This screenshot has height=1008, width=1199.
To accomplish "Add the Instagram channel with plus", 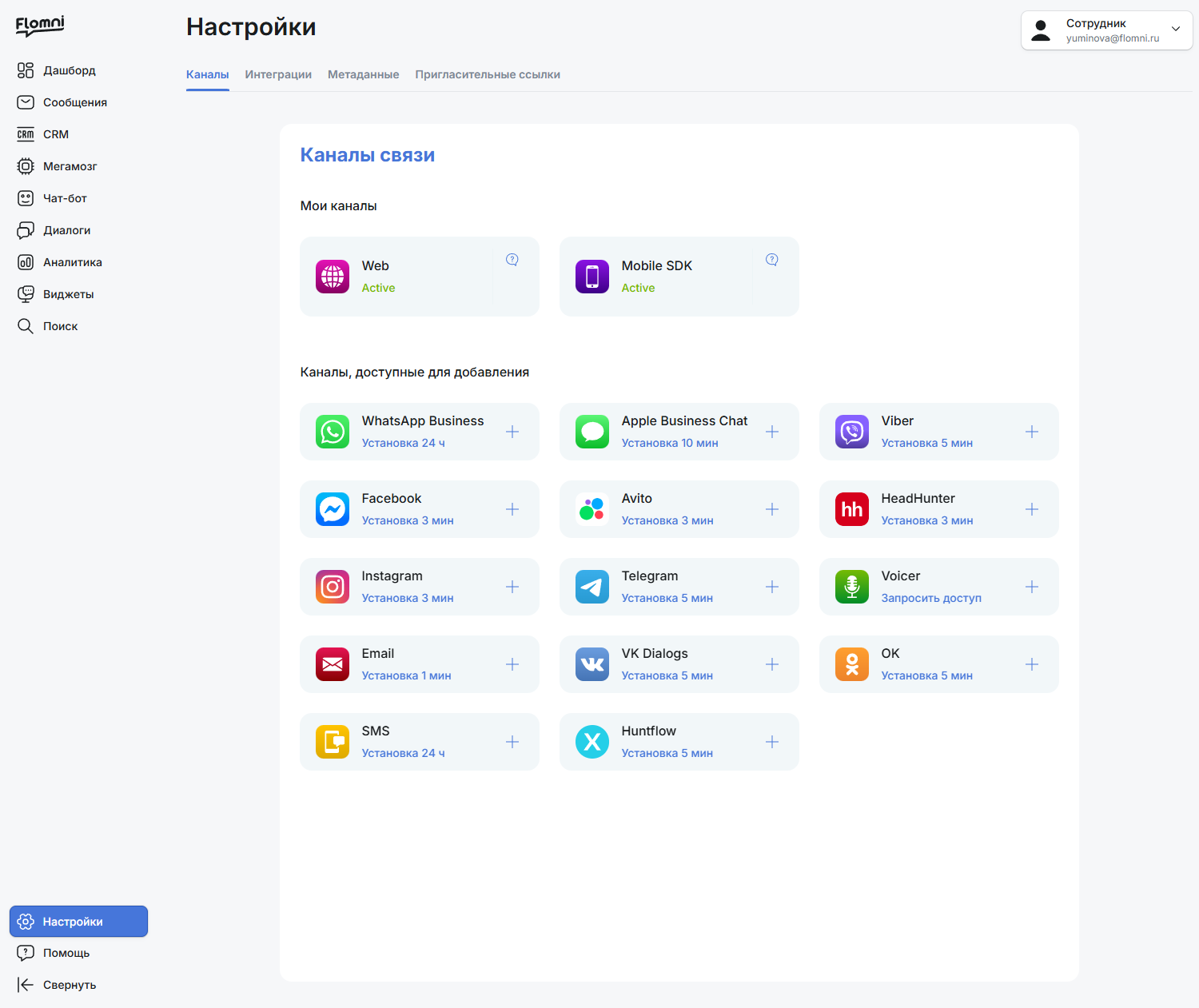I will (x=512, y=587).
